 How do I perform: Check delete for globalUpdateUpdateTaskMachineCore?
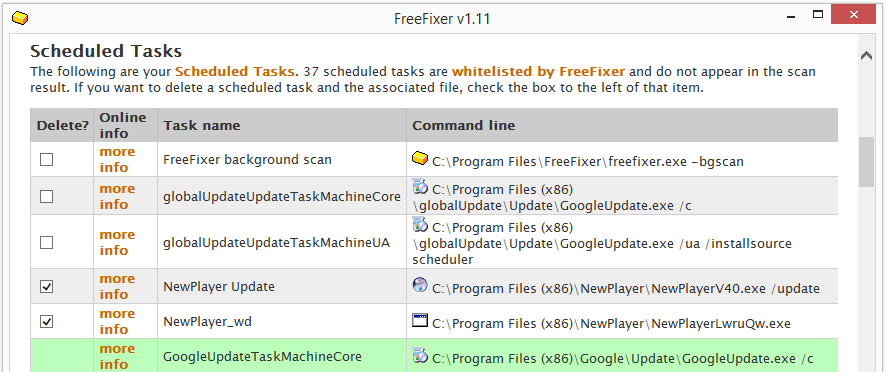pos(46,196)
